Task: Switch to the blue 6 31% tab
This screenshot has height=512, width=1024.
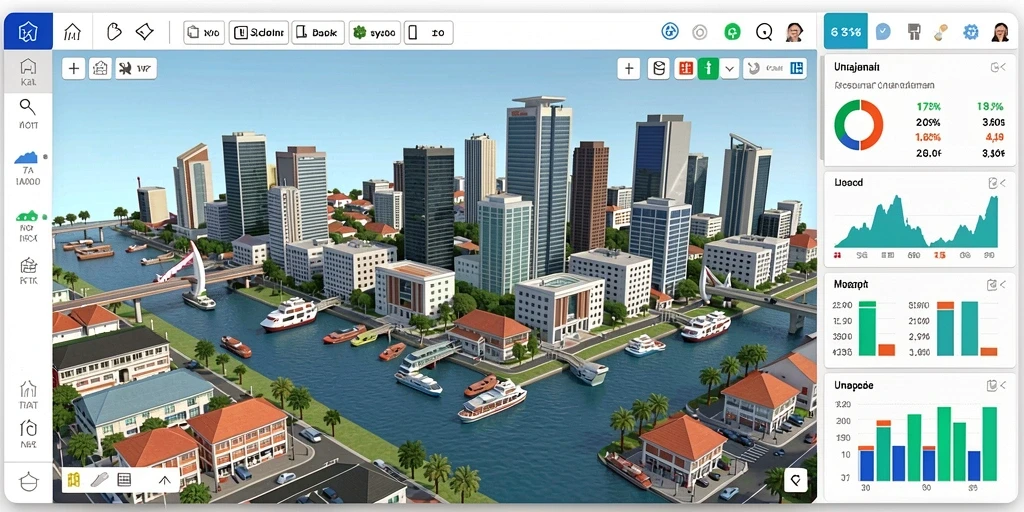Action: click(x=846, y=31)
